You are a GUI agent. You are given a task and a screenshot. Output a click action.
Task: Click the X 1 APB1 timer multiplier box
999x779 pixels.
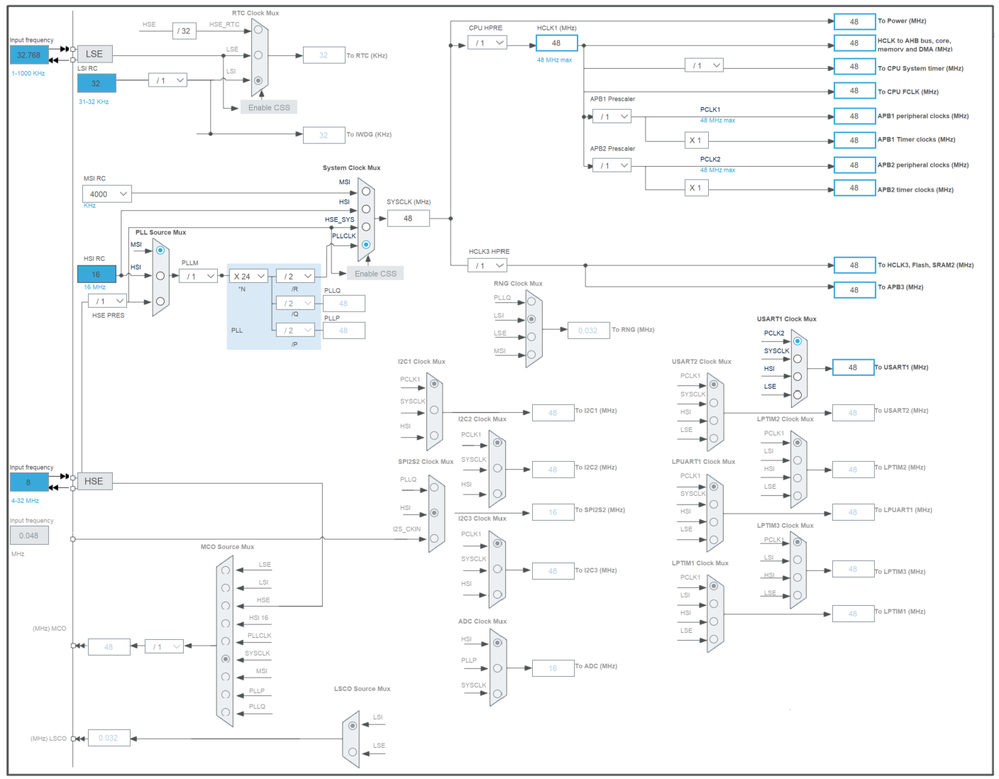point(695,140)
